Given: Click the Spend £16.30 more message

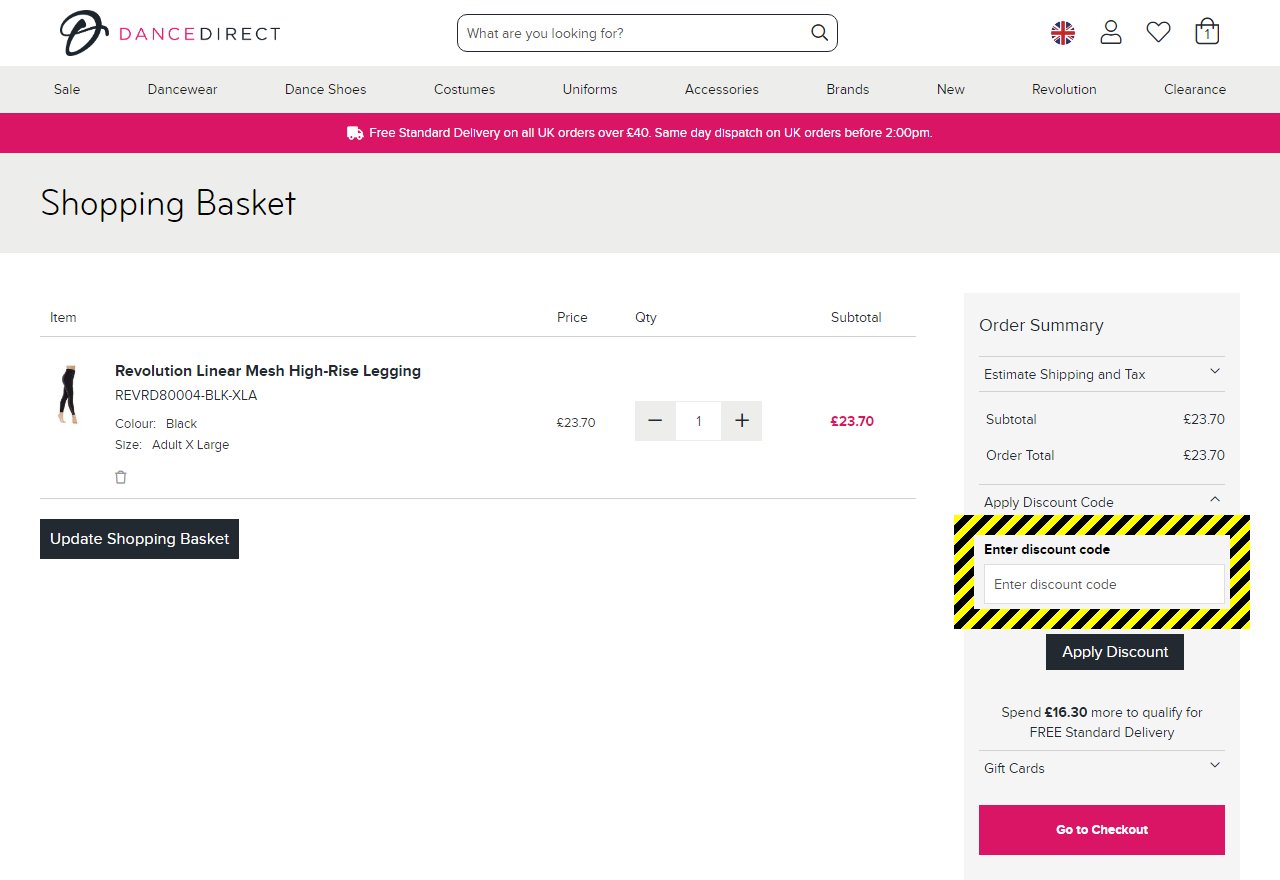Looking at the screenshot, I should tap(1102, 722).
